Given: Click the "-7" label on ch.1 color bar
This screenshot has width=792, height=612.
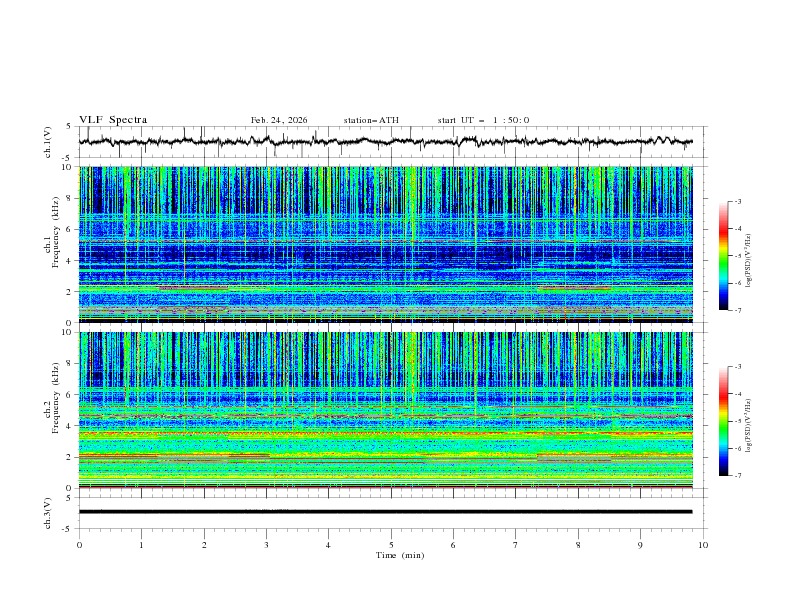Looking at the screenshot, I should pyautogui.click(x=738, y=310).
